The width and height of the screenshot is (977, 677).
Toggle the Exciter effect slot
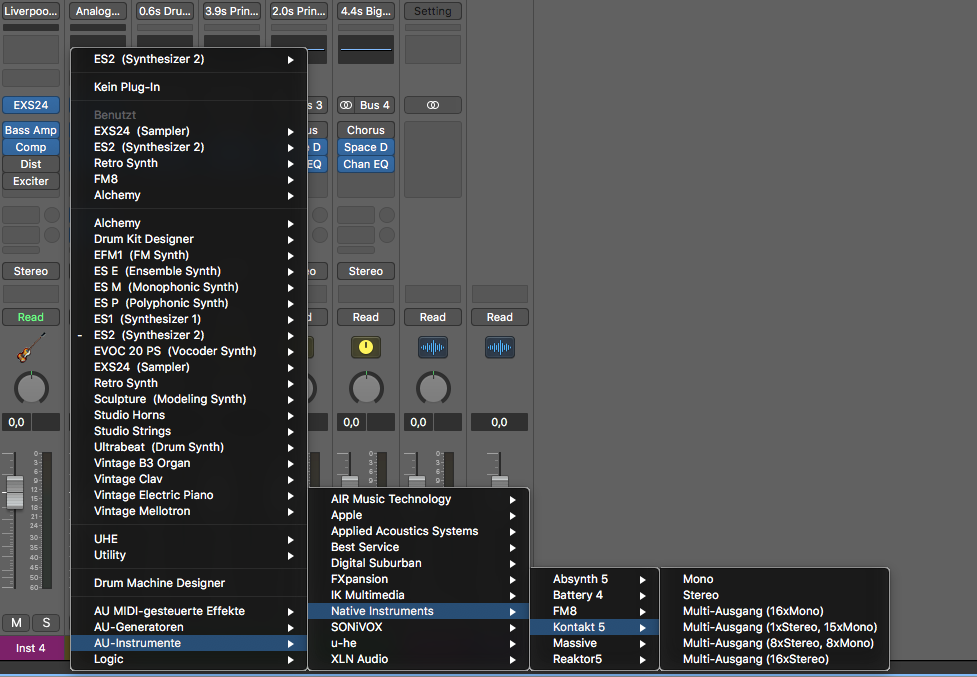tap(31, 181)
